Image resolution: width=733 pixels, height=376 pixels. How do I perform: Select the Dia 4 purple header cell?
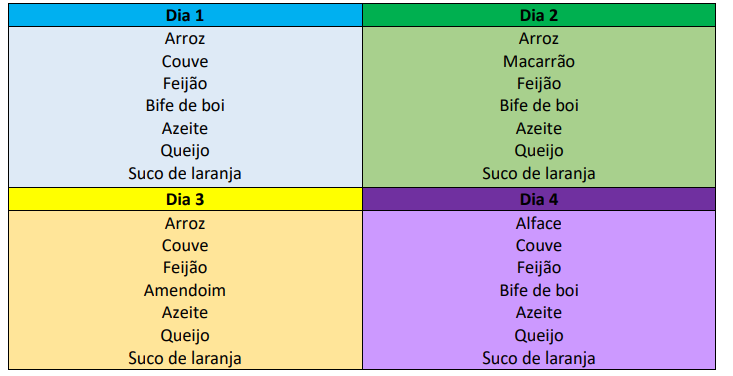539,200
